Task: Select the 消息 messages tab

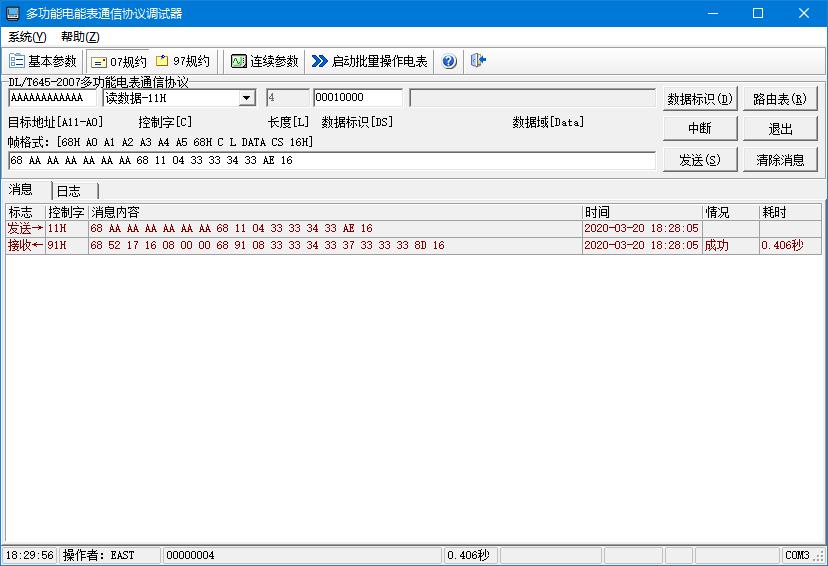Action: [21, 190]
